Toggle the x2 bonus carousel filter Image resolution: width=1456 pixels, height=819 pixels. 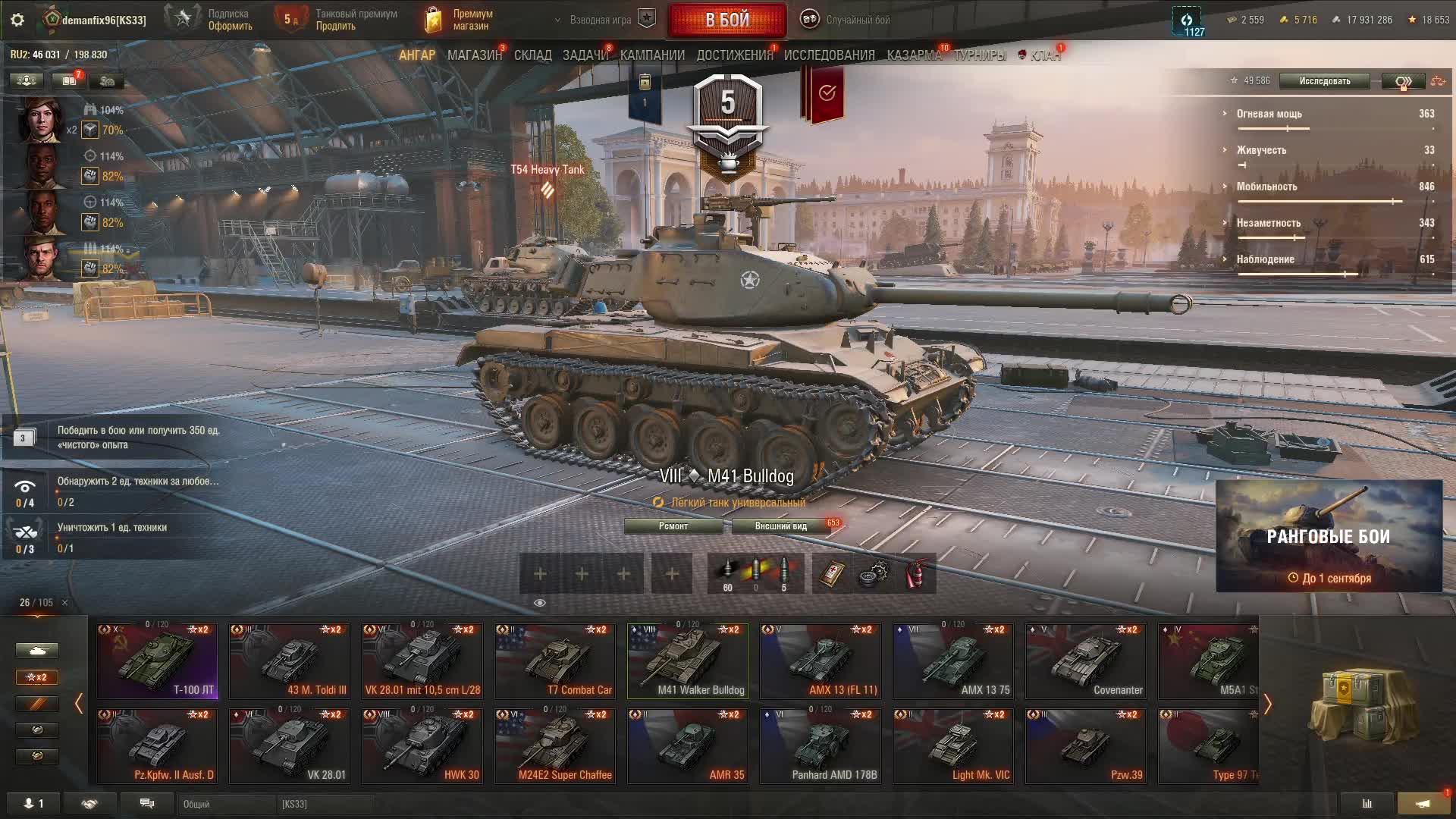36,677
